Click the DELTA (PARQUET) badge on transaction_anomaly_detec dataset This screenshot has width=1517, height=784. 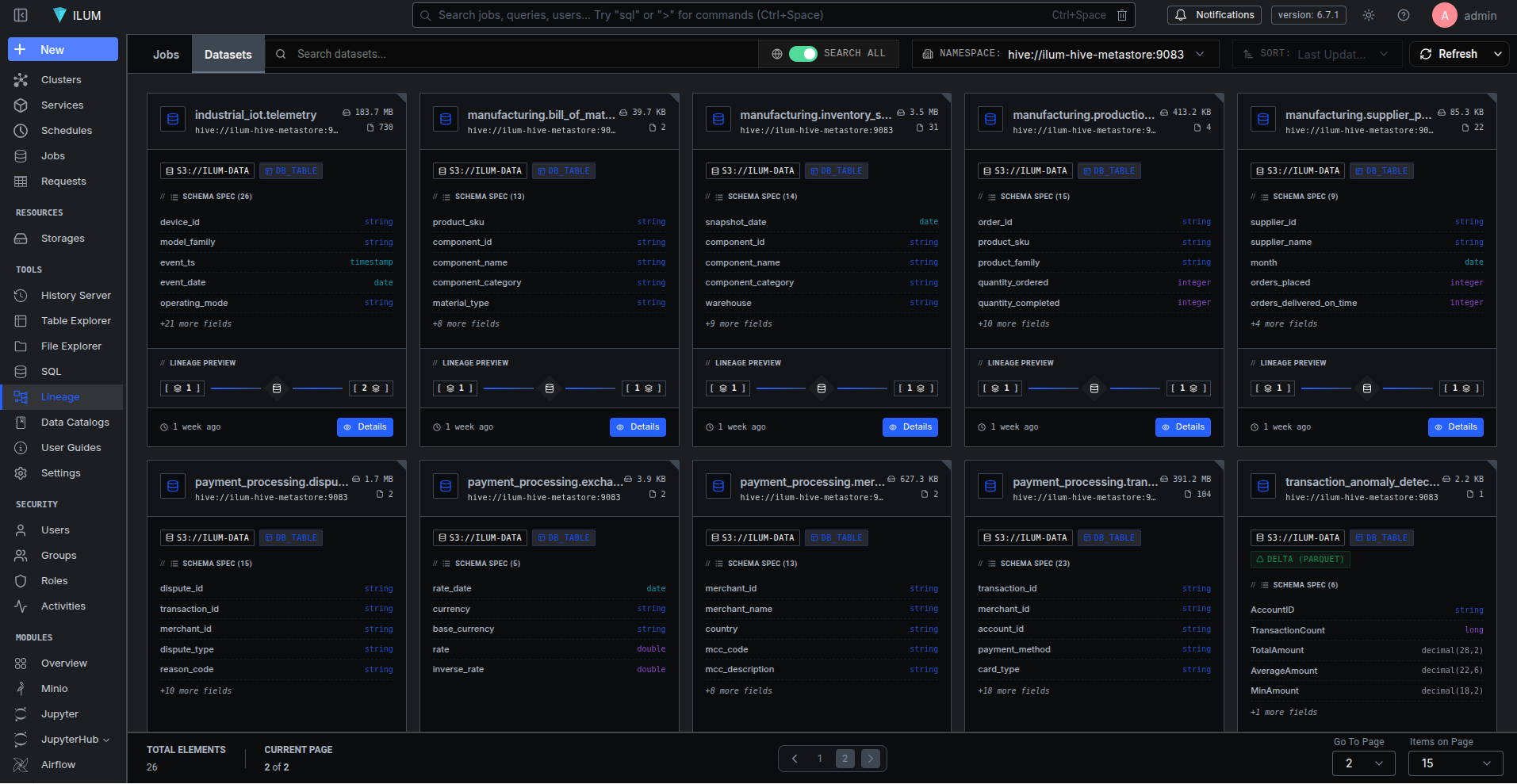[x=1300, y=559]
